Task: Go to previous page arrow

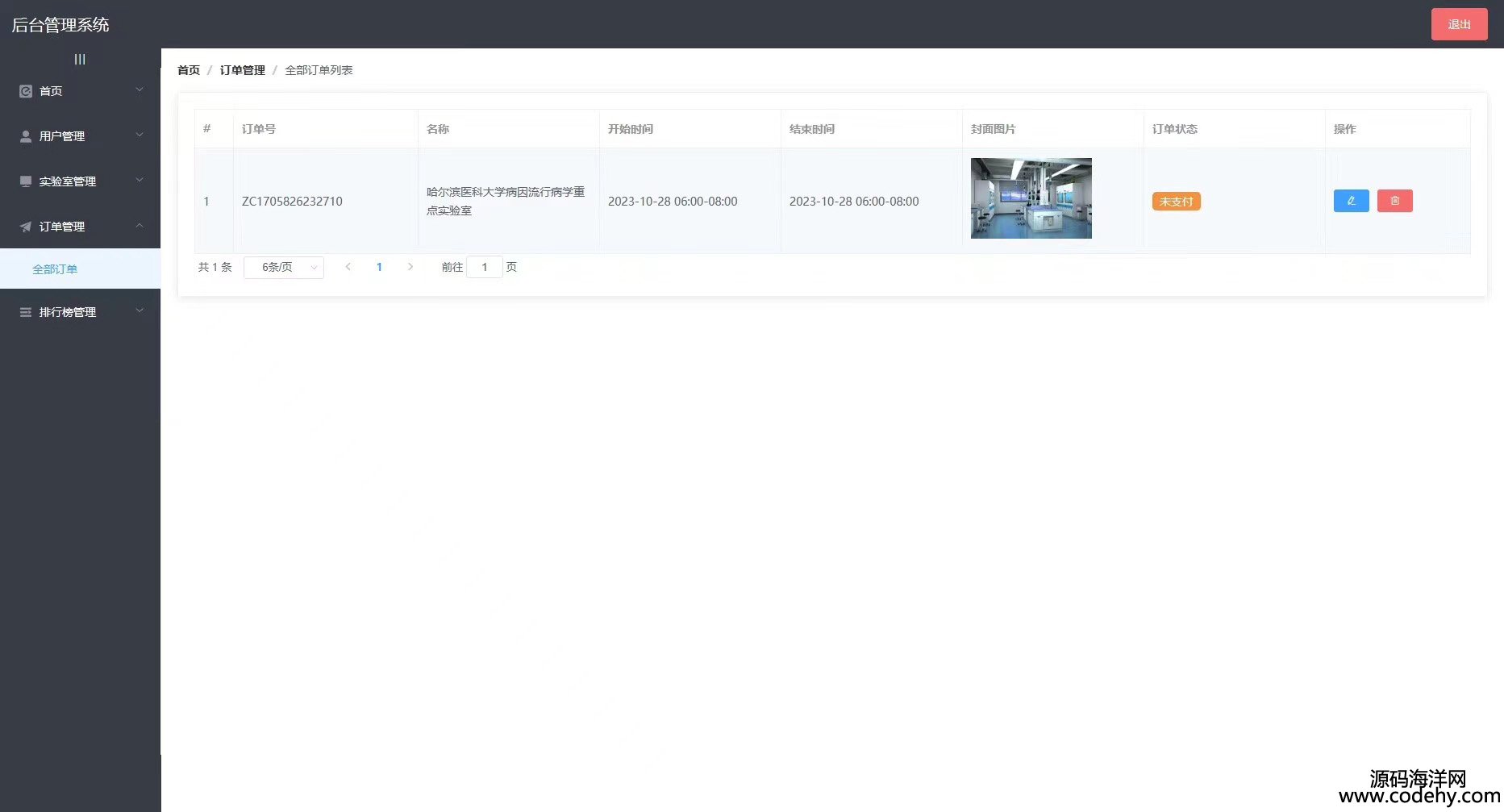Action: 348,267
